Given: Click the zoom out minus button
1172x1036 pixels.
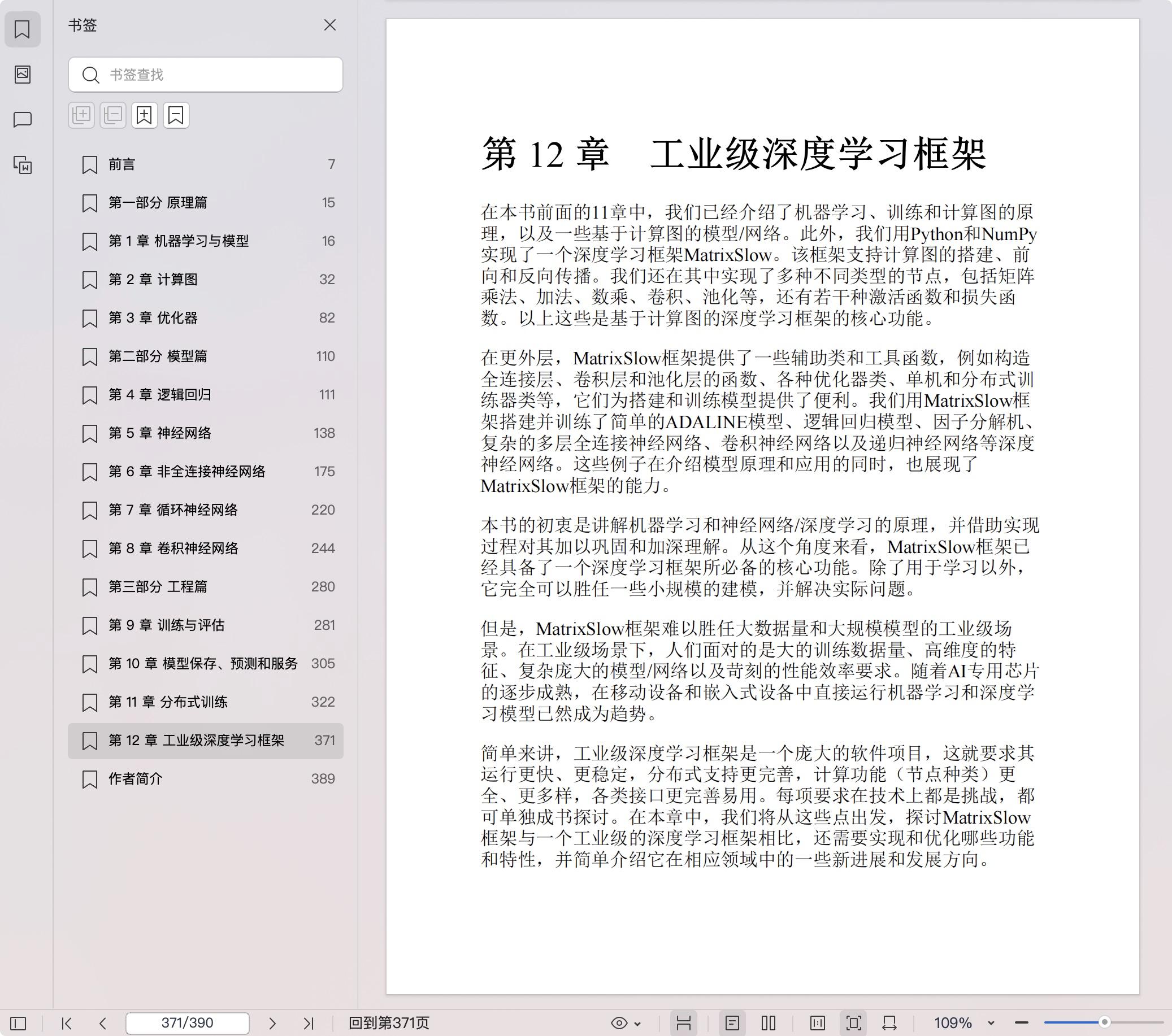Looking at the screenshot, I should coord(1021,1024).
